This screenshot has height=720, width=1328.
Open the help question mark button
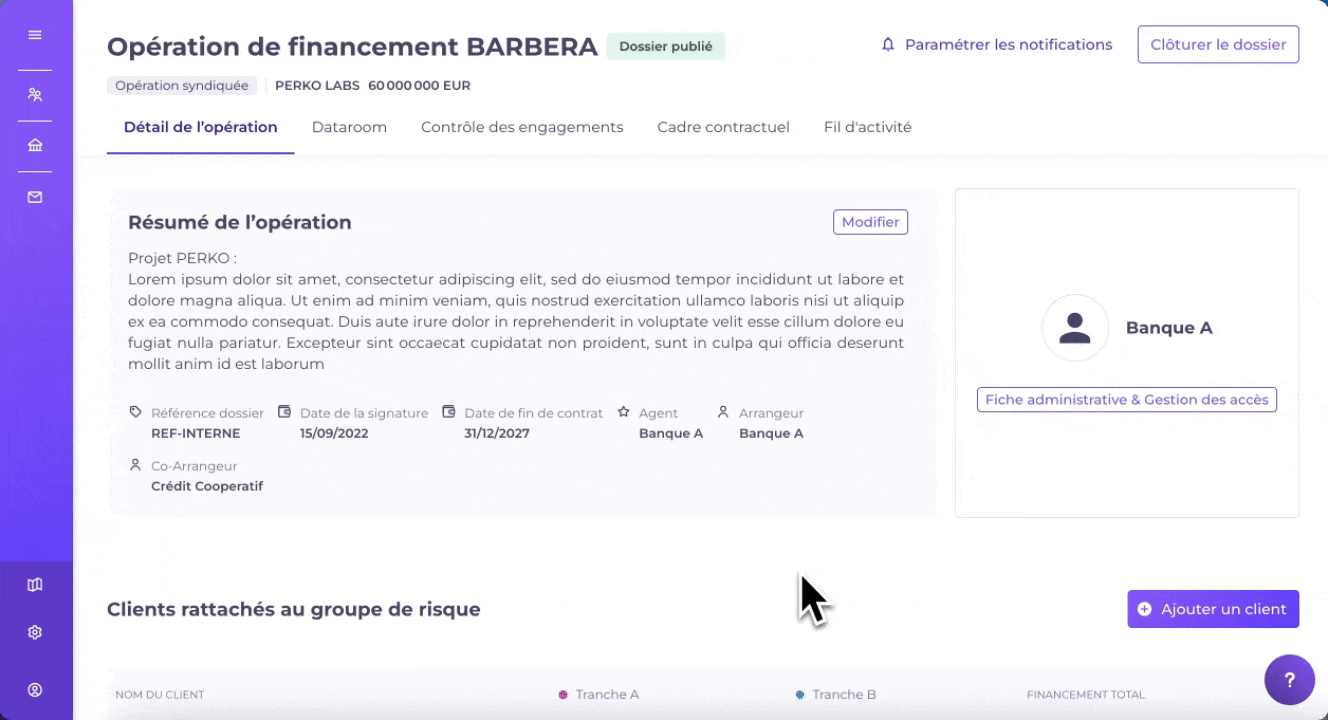tap(1289, 680)
